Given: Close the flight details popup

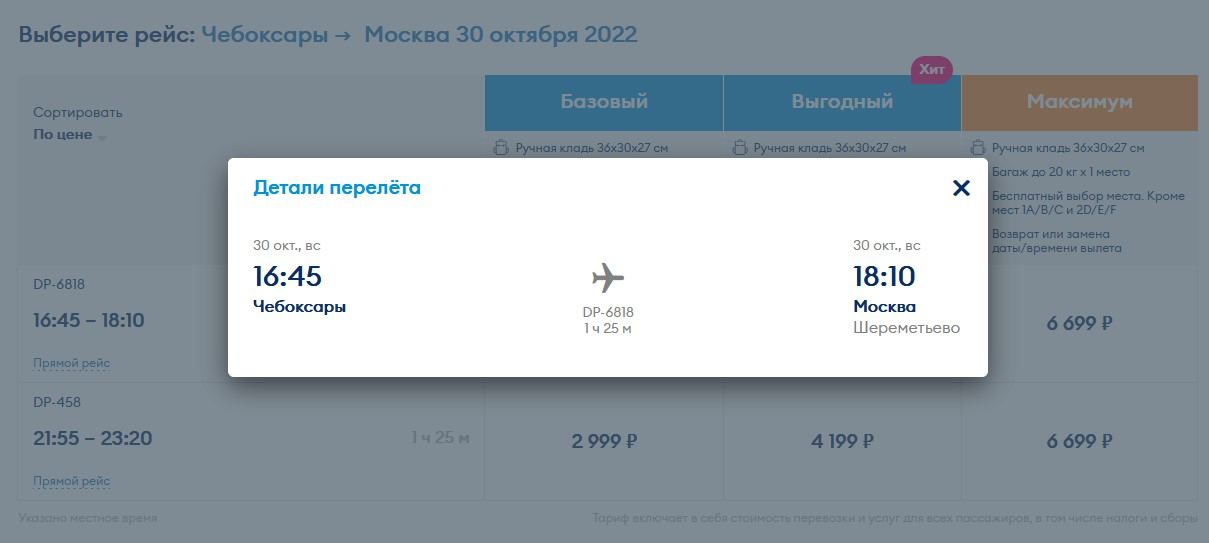Looking at the screenshot, I should pos(961,188).
